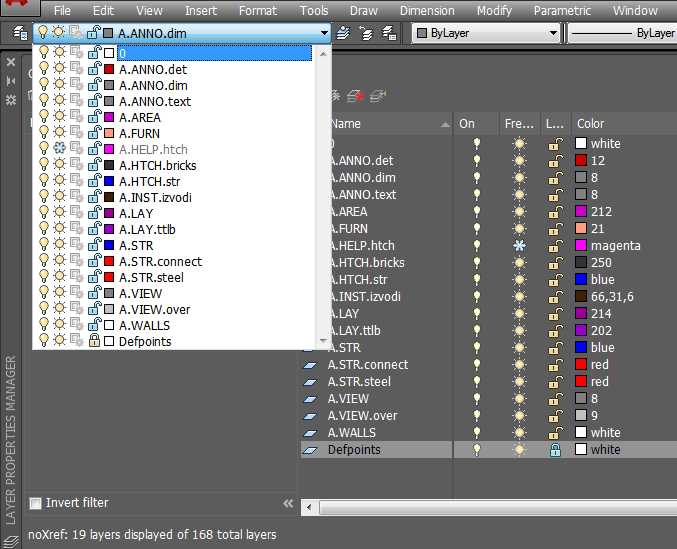The image size is (677, 549).
Task: Click the New Layer Frozen VP icon
Action: [x=335, y=96]
